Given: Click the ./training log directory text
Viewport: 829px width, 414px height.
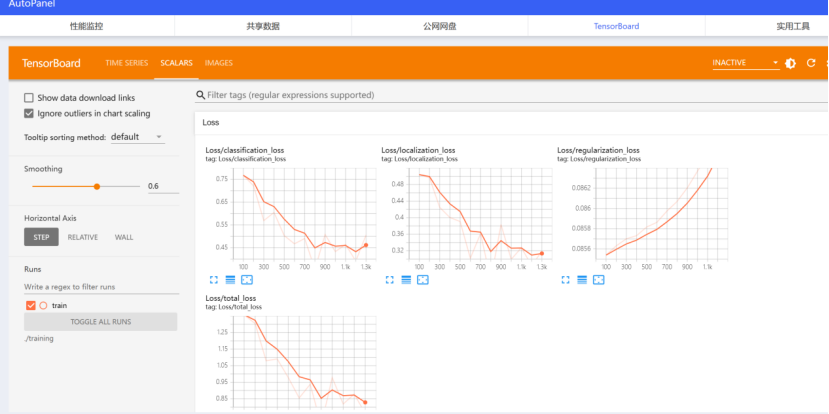Looking at the screenshot, I should pos(39,338).
